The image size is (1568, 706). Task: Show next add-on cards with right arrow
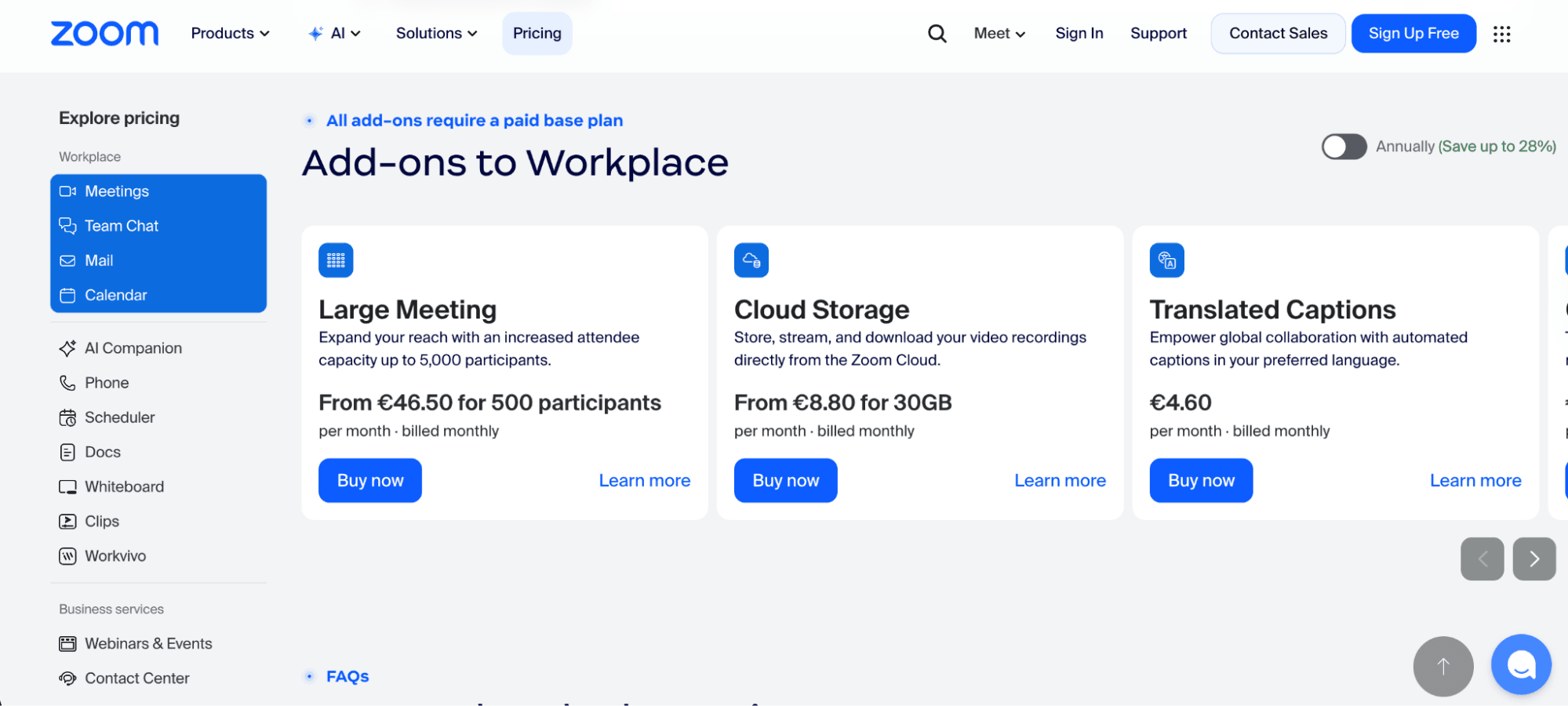coord(1533,559)
